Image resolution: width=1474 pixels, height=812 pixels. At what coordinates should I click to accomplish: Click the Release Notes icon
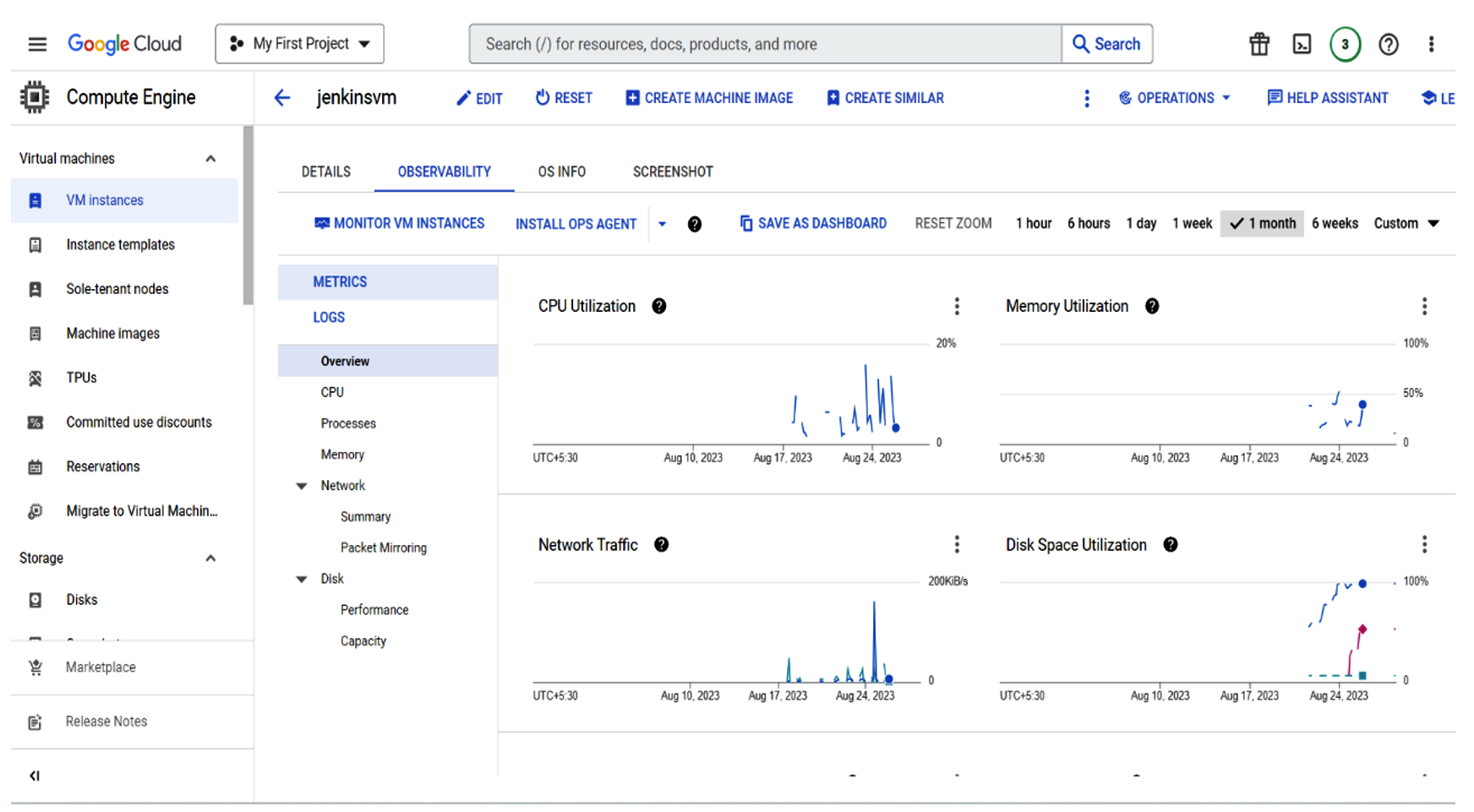pyautogui.click(x=35, y=722)
